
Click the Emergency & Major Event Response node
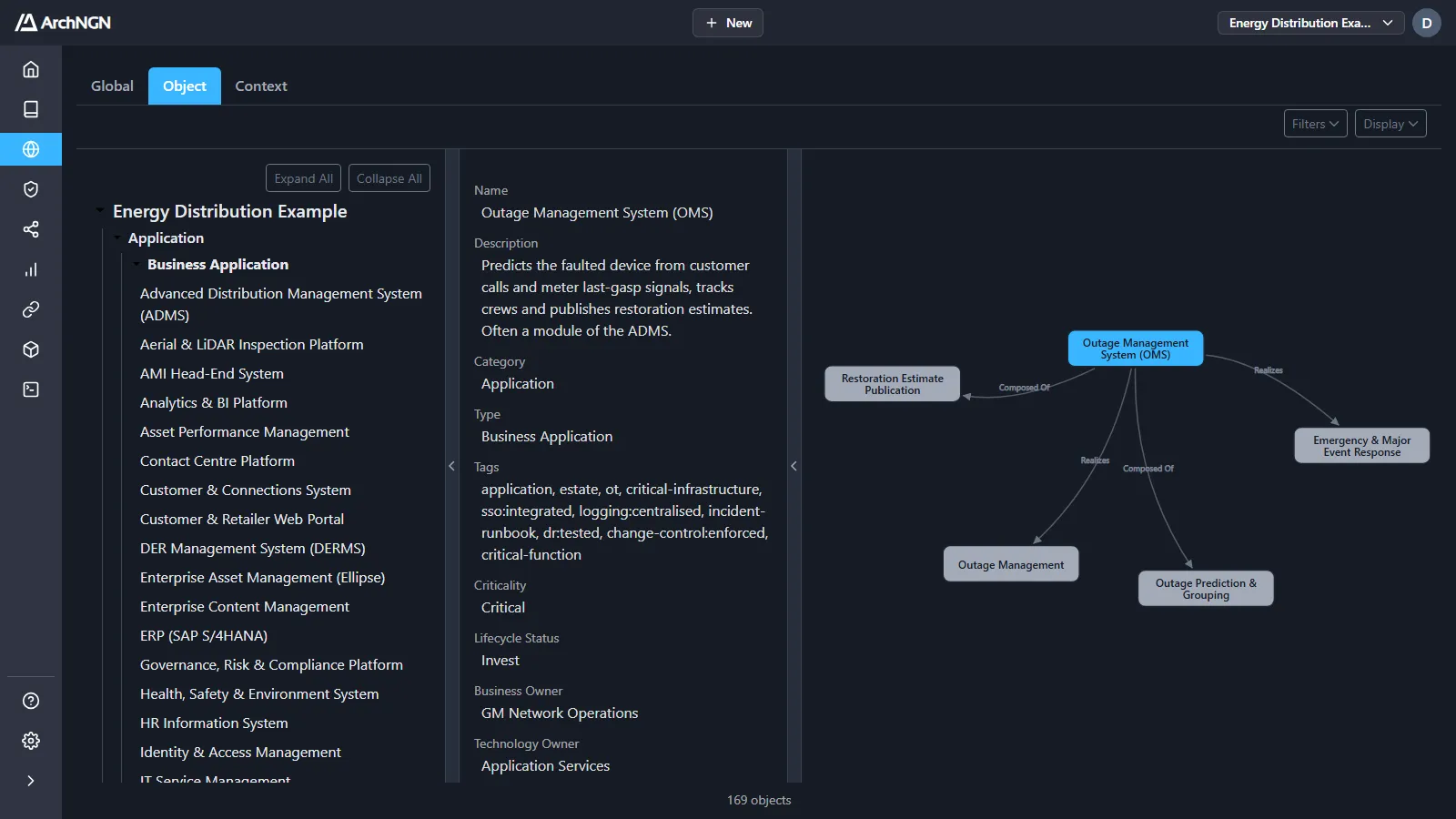[1361, 446]
